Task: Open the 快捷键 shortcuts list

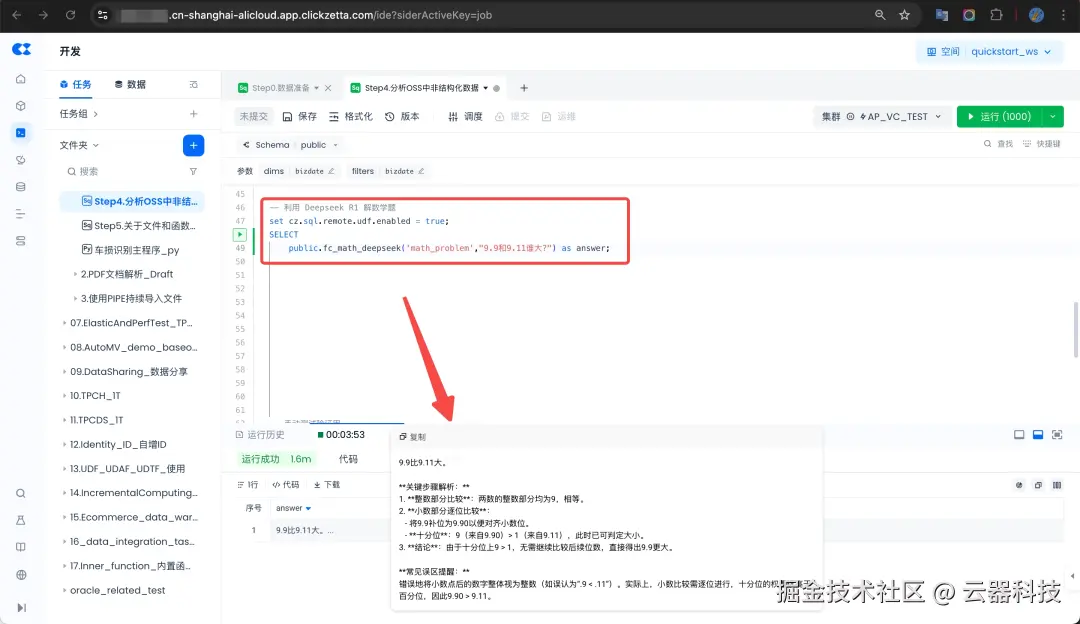Action: [1041, 144]
